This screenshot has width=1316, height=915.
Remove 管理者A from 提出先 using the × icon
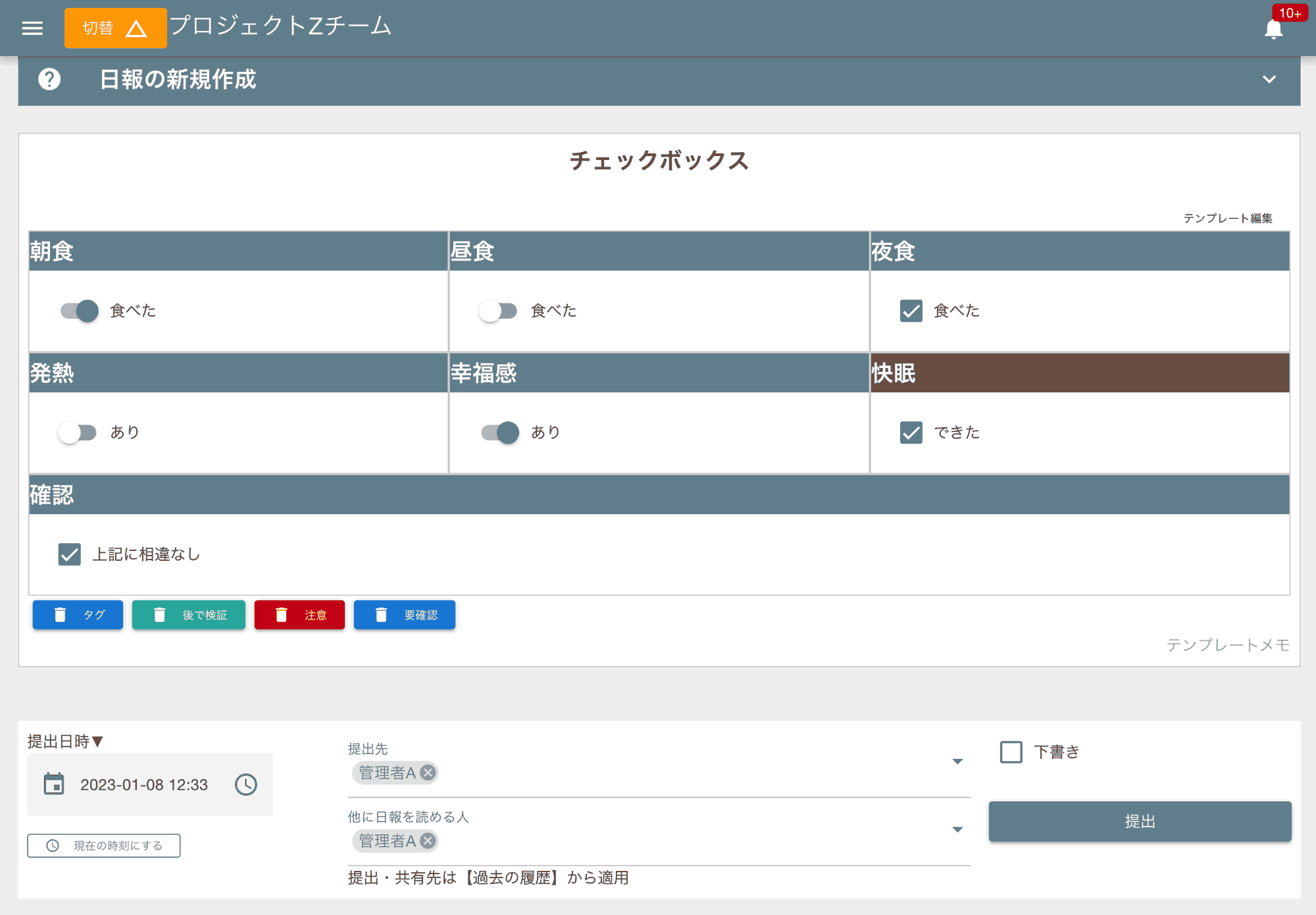tap(428, 773)
